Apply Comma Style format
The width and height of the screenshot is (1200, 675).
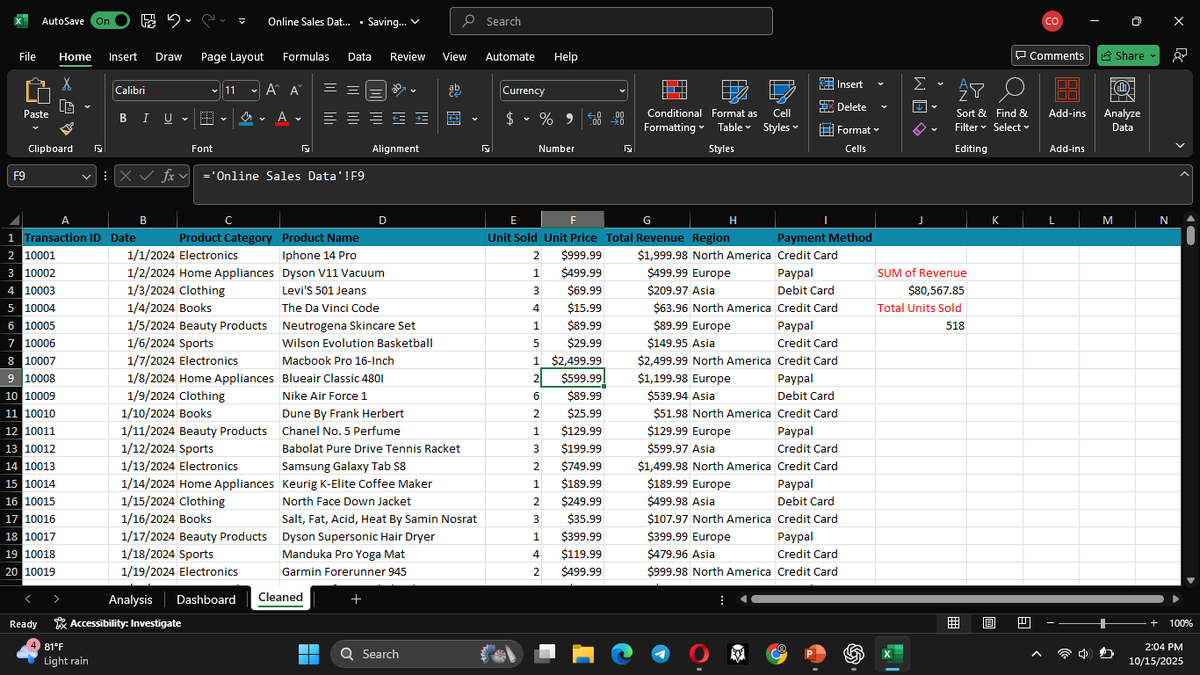click(x=568, y=119)
